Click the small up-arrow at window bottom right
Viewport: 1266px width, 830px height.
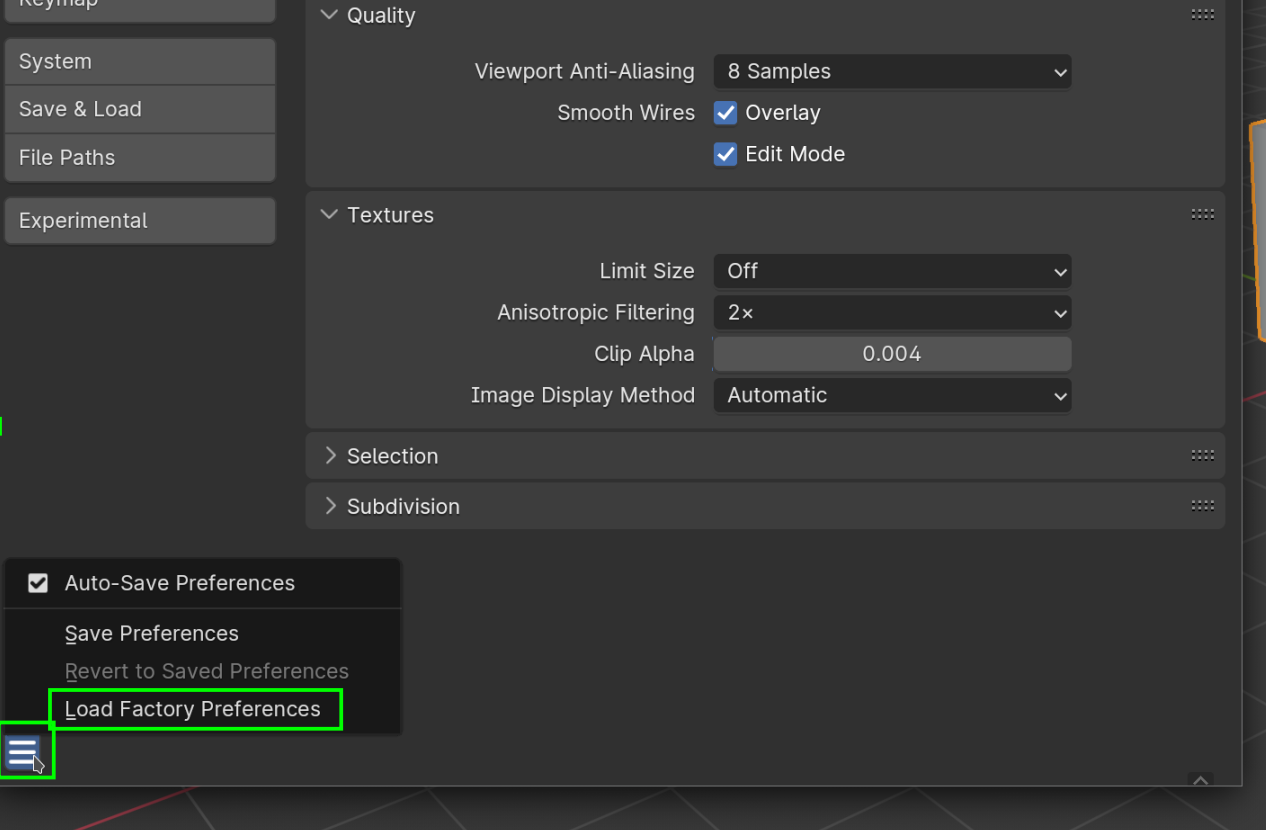(1200, 780)
